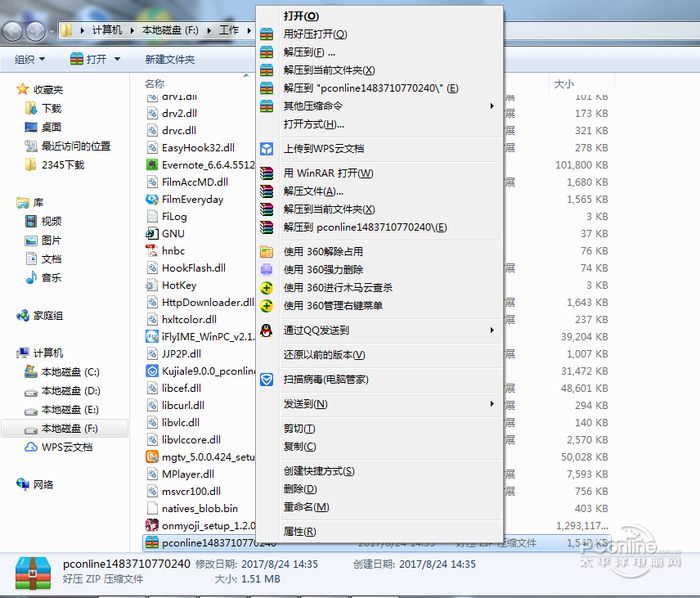Open the dropdown arrow next to 打开
The height and width of the screenshot is (598, 700).
point(117,59)
